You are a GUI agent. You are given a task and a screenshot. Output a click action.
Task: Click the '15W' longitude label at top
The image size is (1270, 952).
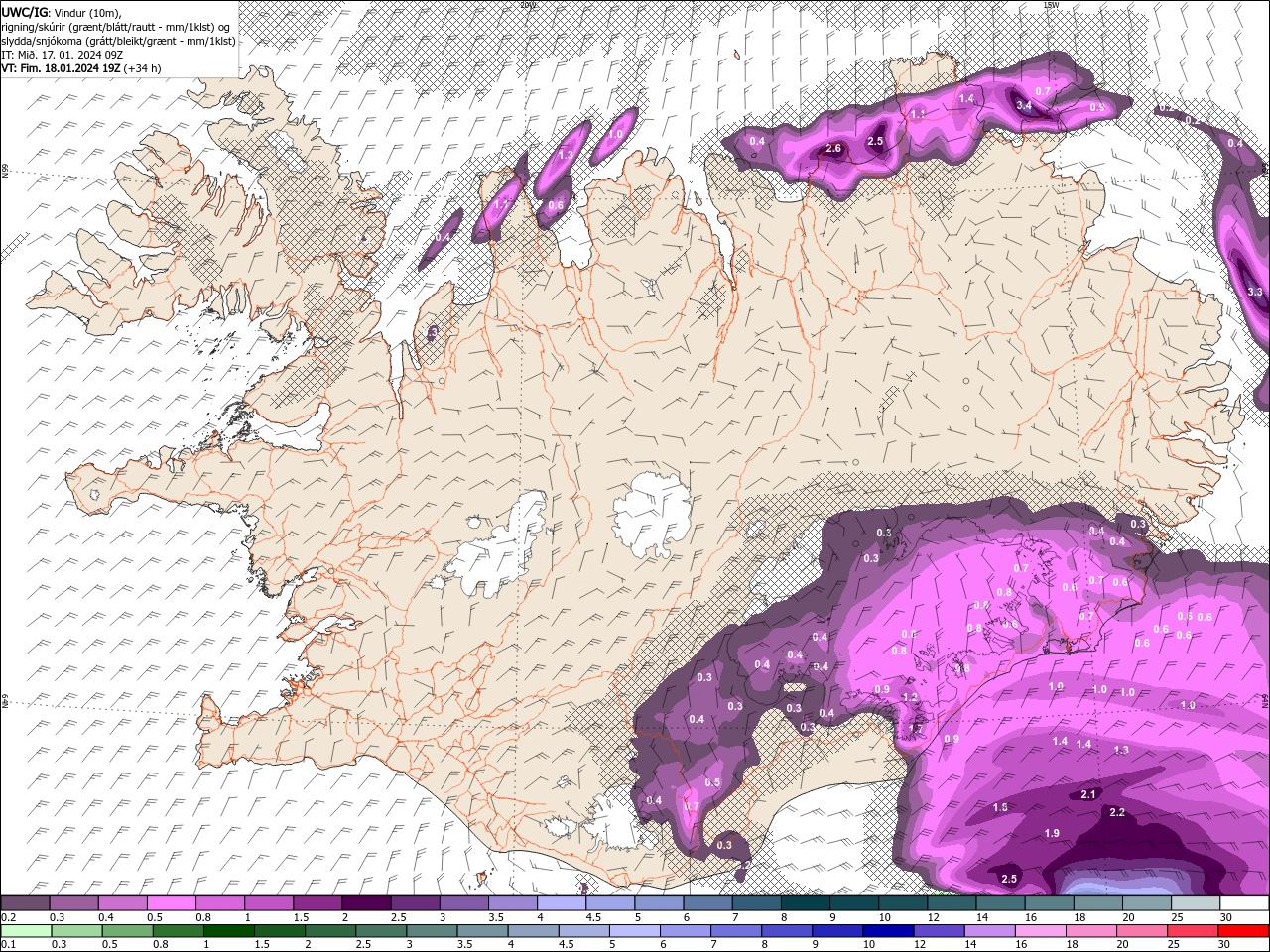[x=1052, y=5]
